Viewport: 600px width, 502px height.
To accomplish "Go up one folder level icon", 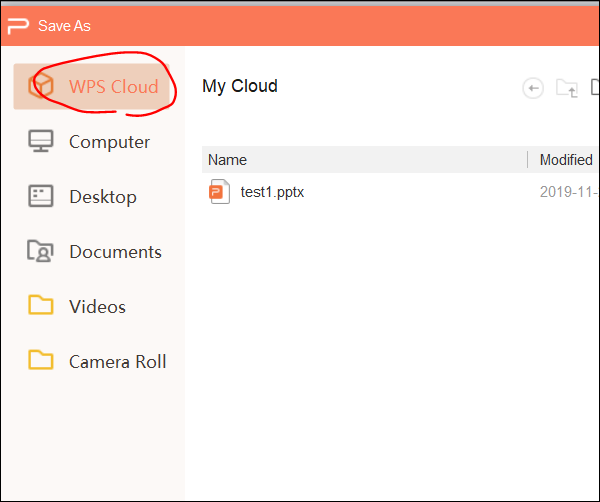I will (567, 88).
